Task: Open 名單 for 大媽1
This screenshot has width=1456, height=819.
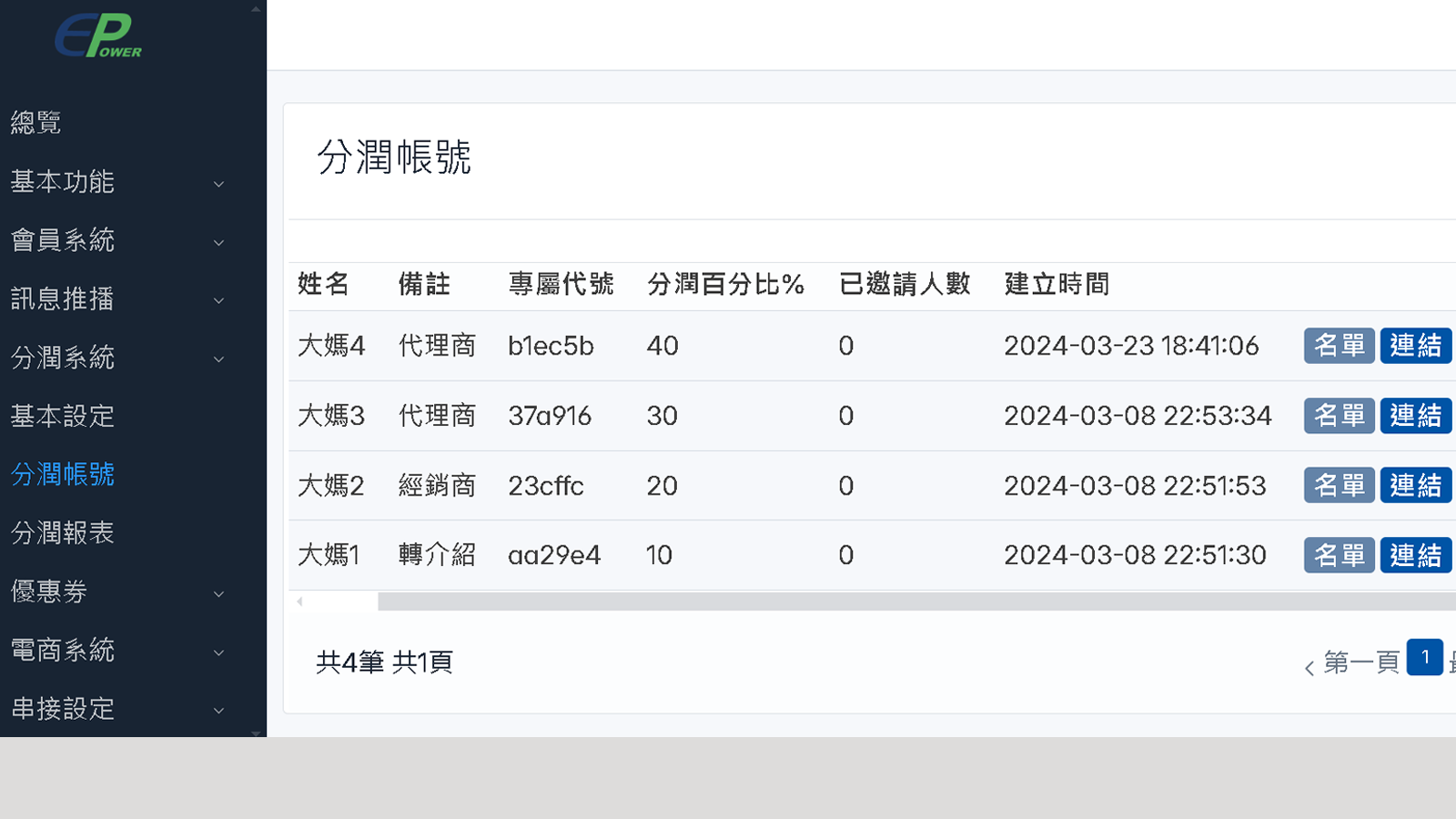Action: tap(1339, 555)
